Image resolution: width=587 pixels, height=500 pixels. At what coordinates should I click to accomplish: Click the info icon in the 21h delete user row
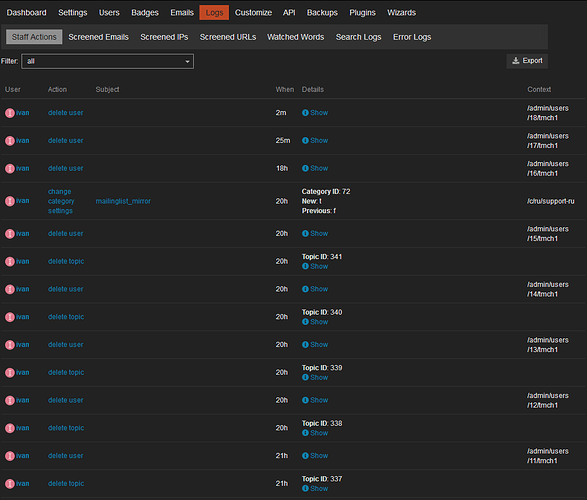pos(305,455)
